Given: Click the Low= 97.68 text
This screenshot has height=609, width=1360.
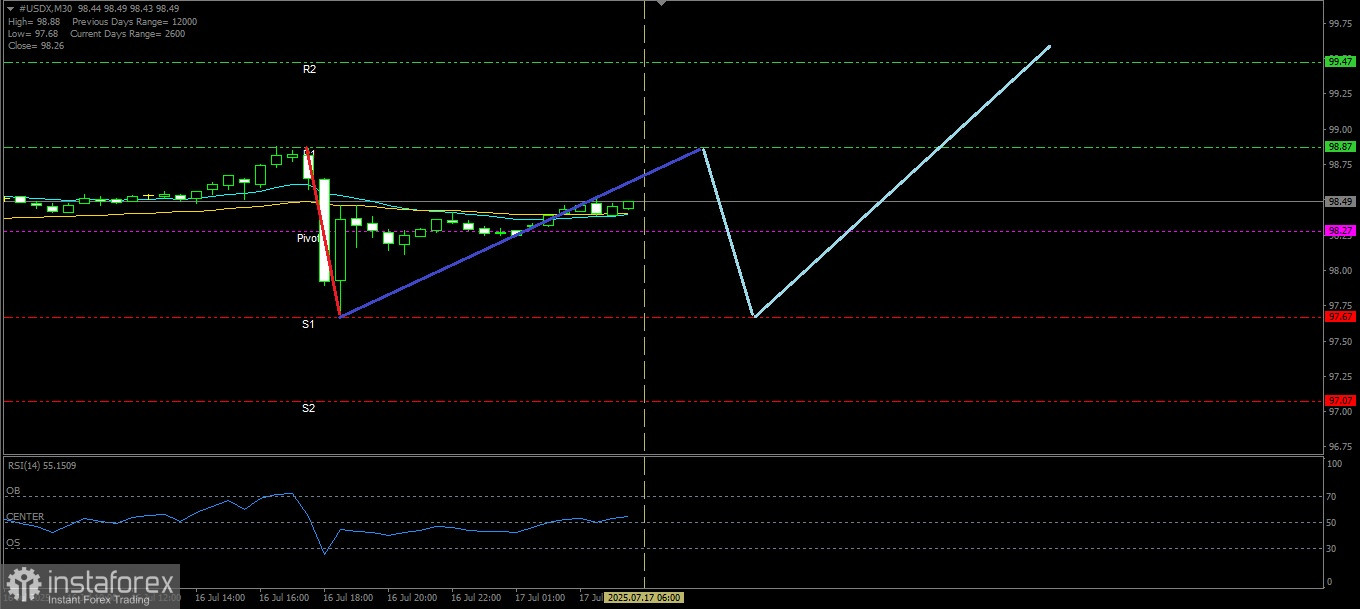Looking at the screenshot, I should [32, 33].
